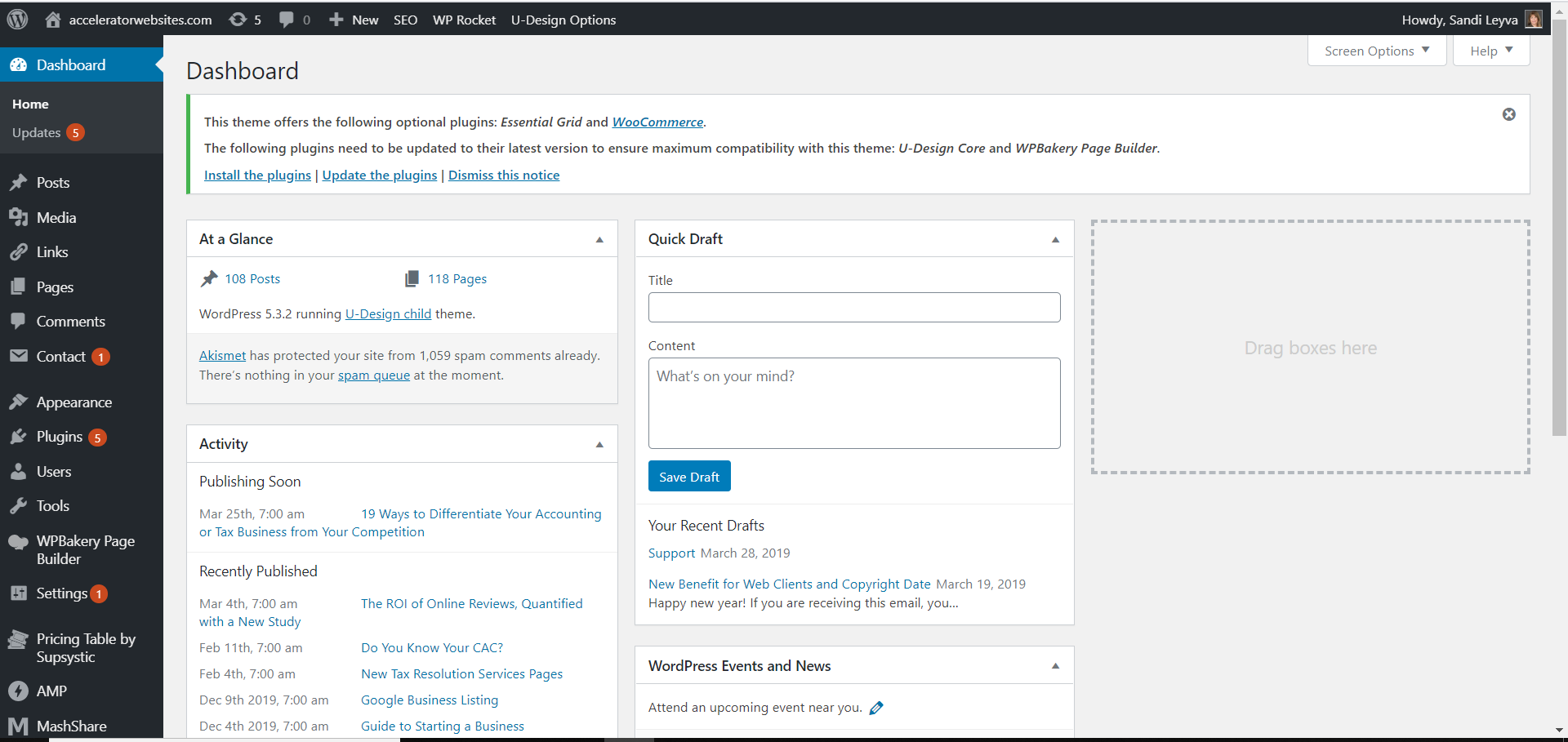The width and height of the screenshot is (1568, 742).
Task: Open Do You Know Your CAC? post
Action: (x=432, y=647)
